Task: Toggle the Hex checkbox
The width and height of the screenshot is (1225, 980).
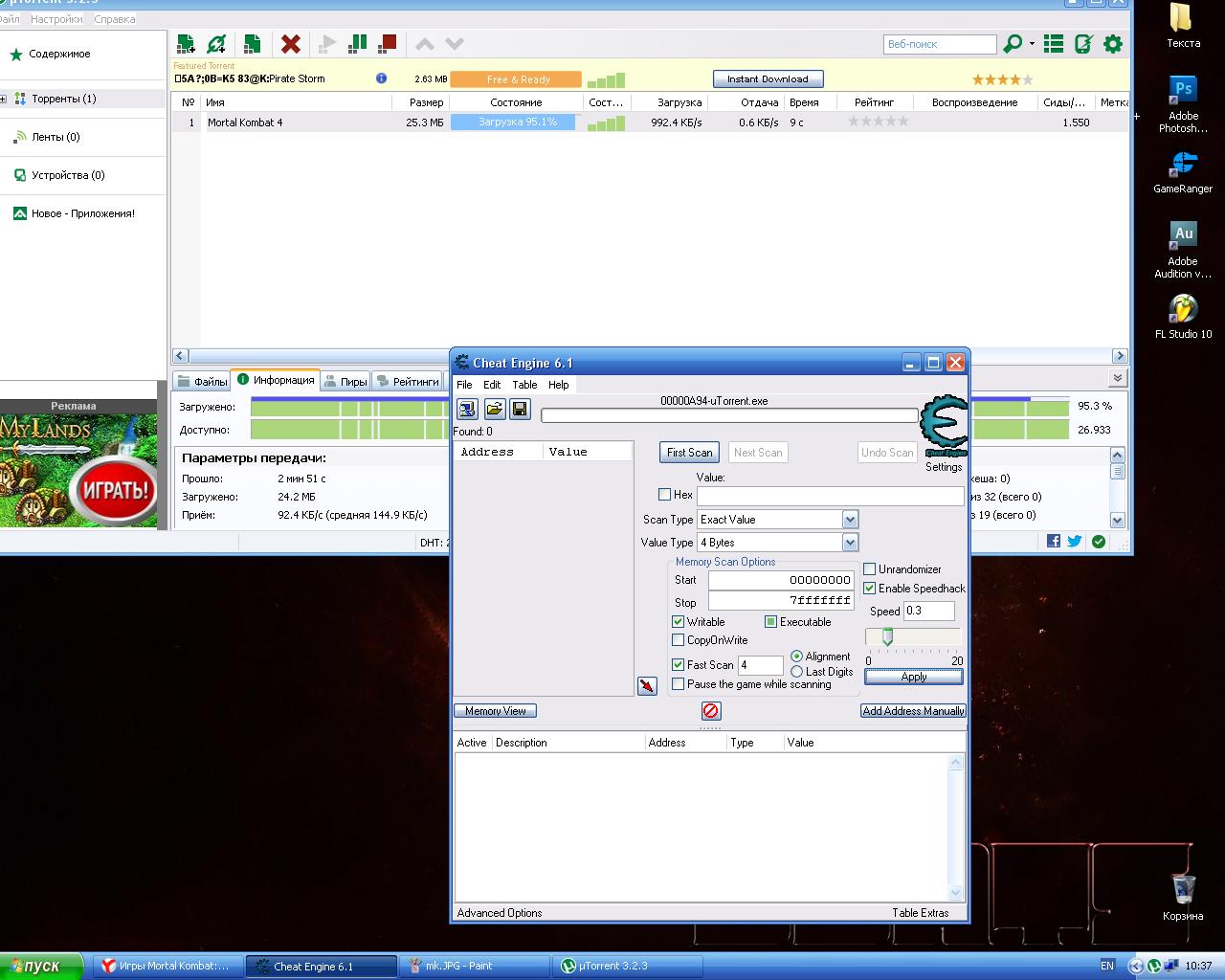Action: (664, 495)
